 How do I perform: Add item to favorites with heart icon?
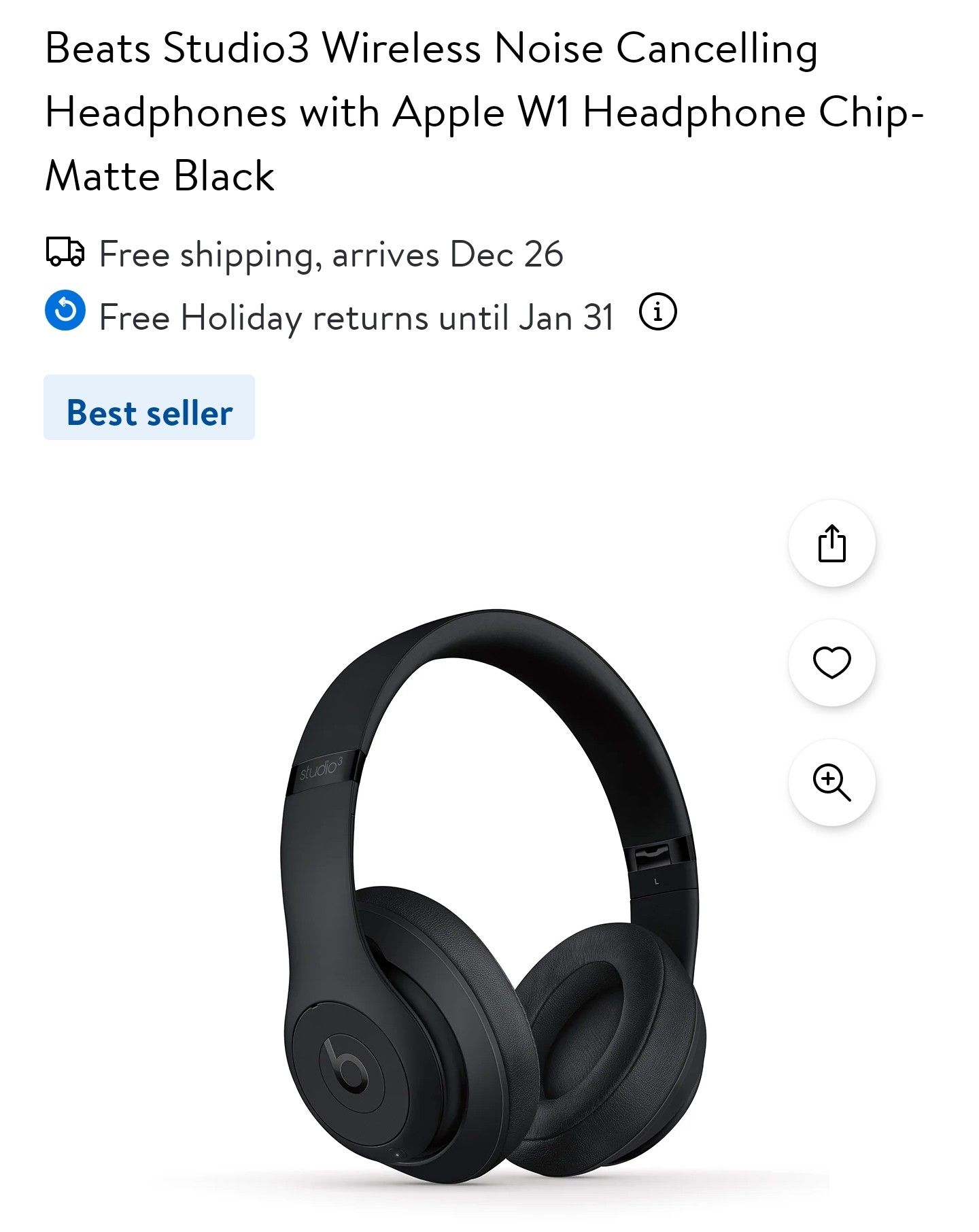click(x=831, y=662)
